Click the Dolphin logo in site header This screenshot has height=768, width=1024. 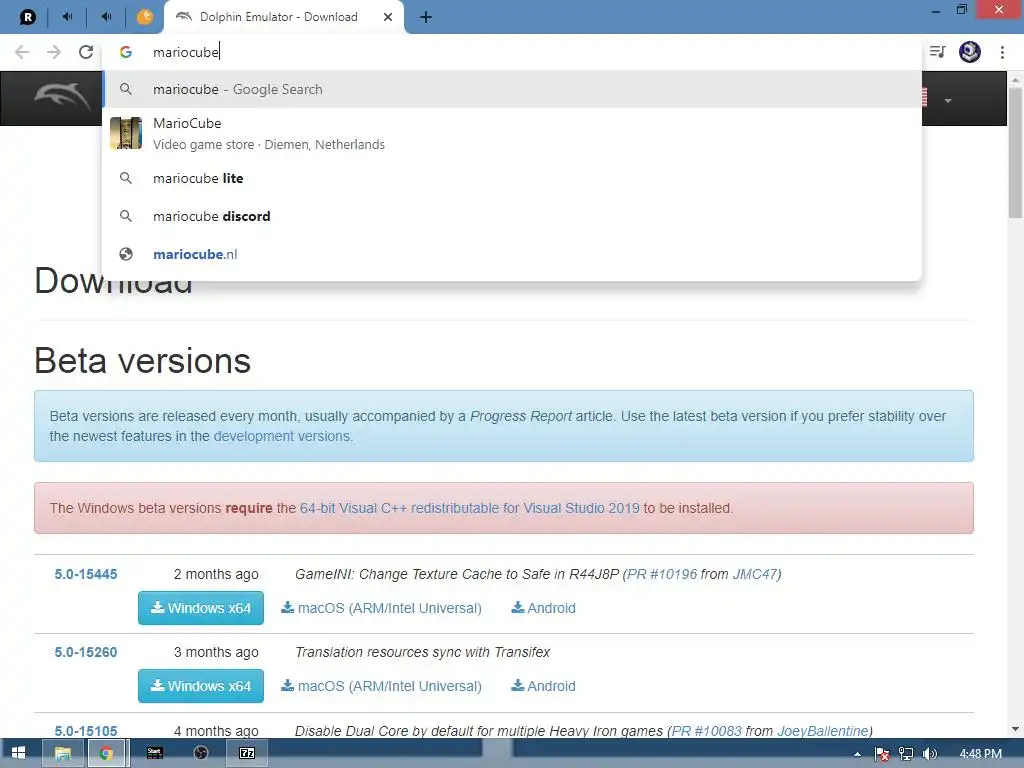click(62, 98)
